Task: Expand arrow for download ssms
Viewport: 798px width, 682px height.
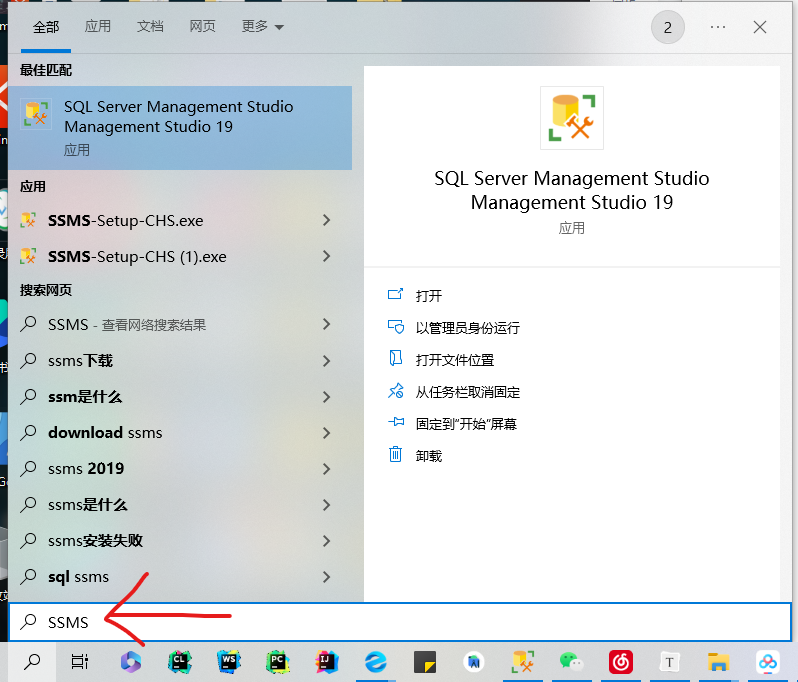Action: coord(327,433)
